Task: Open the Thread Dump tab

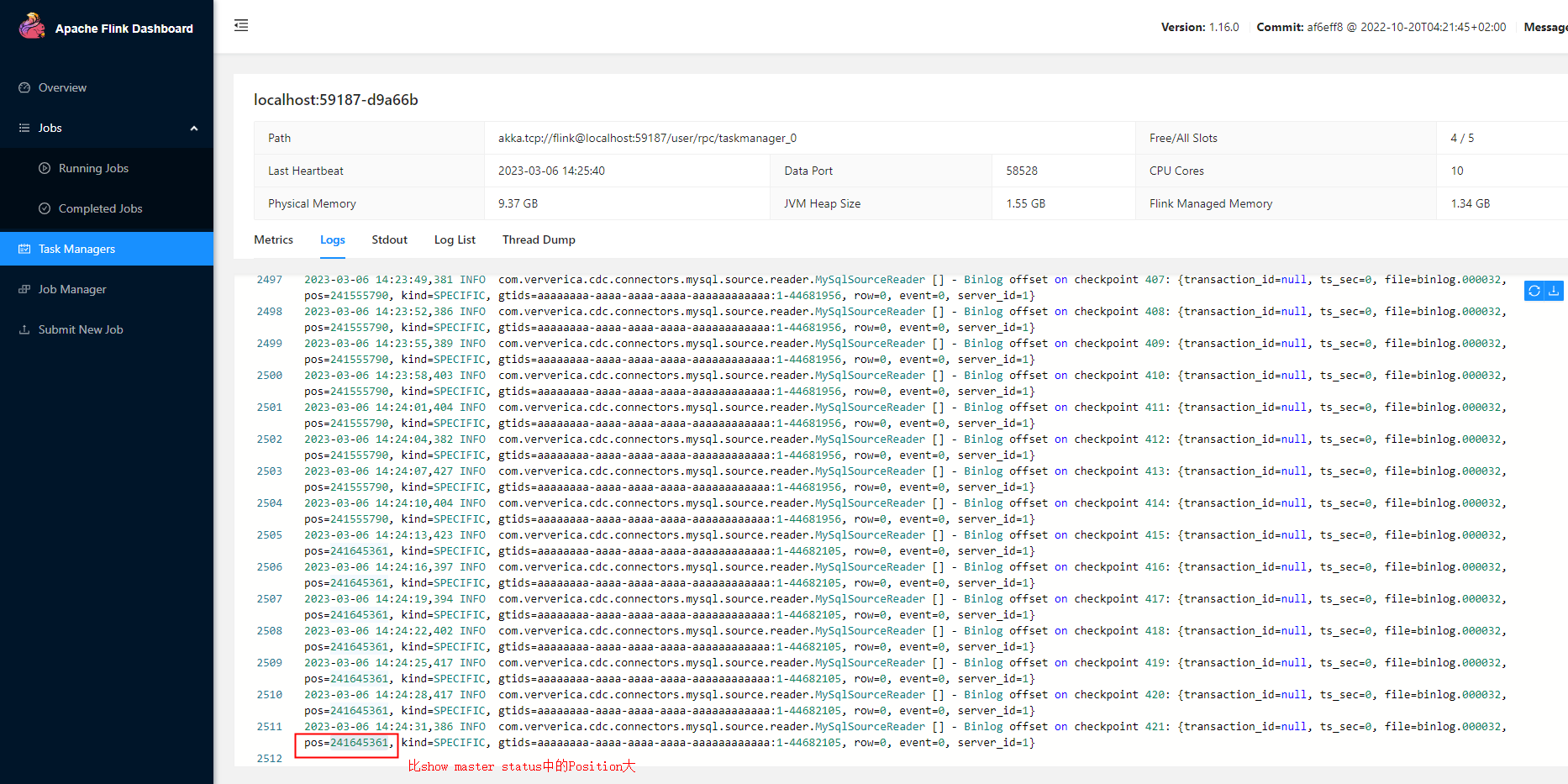Action: (x=539, y=239)
